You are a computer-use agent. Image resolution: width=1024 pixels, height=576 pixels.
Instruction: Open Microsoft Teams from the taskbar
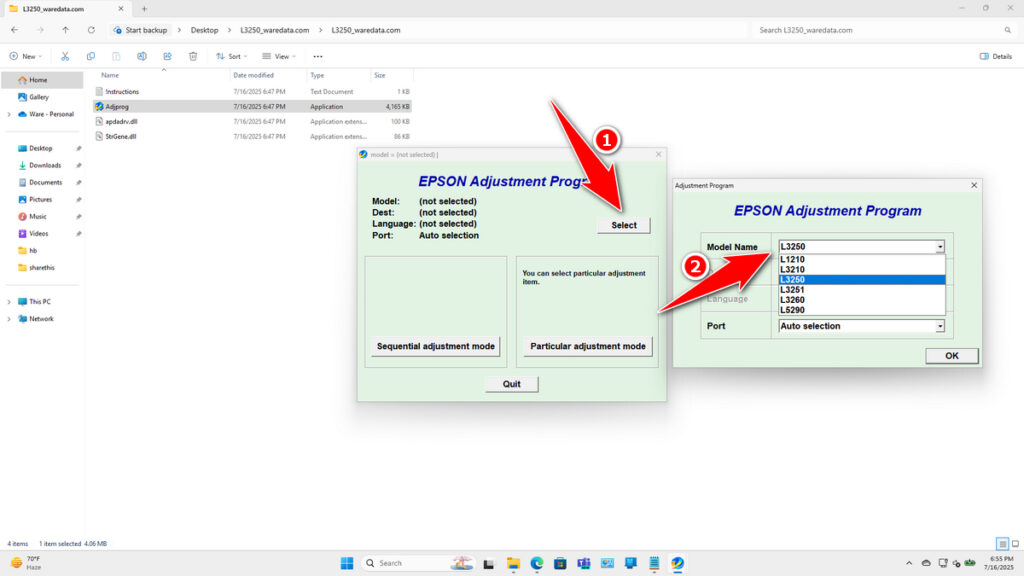[583, 563]
